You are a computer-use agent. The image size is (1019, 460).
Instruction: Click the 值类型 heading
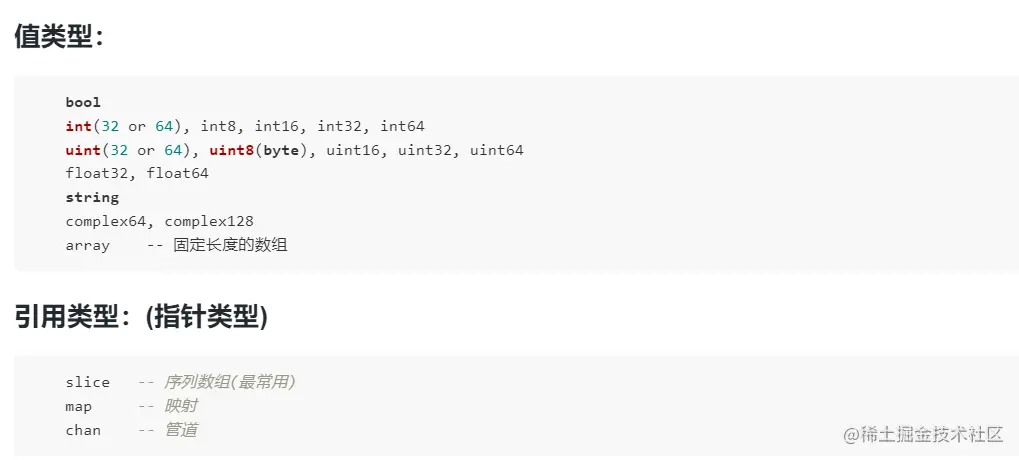click(60, 37)
